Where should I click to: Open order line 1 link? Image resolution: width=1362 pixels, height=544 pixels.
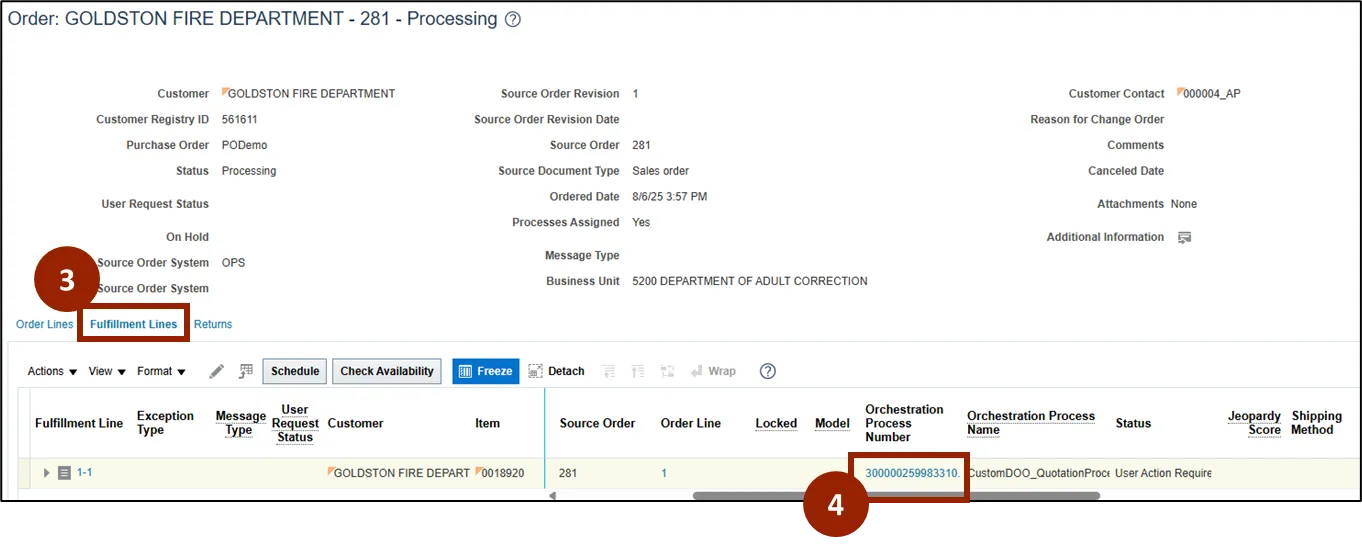(664, 473)
